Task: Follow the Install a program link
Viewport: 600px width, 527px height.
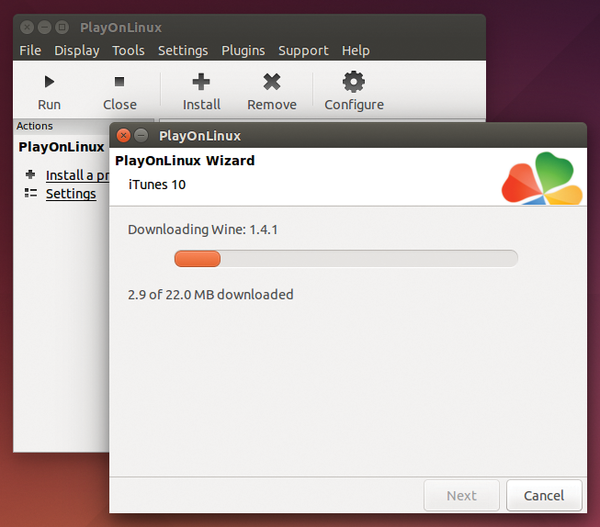Action: [x=76, y=175]
